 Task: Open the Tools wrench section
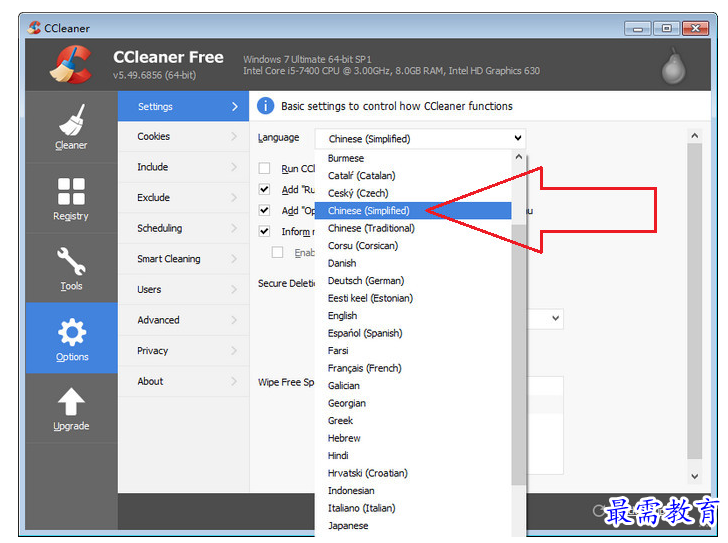pyautogui.click(x=72, y=268)
